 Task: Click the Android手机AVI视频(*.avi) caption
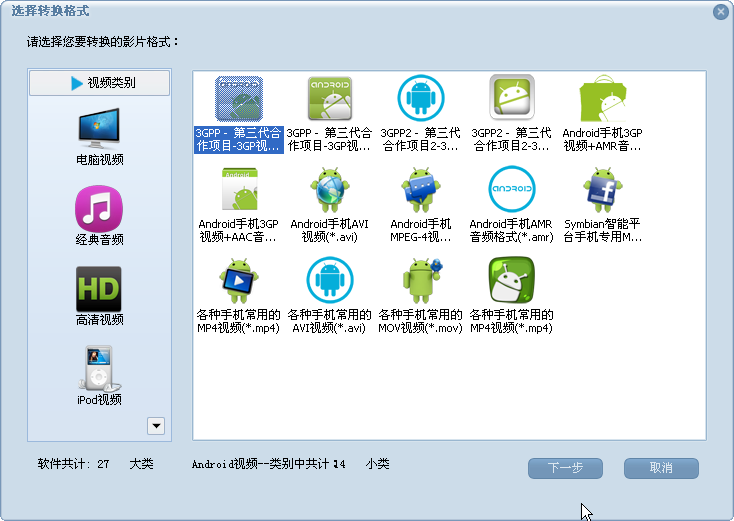point(330,231)
